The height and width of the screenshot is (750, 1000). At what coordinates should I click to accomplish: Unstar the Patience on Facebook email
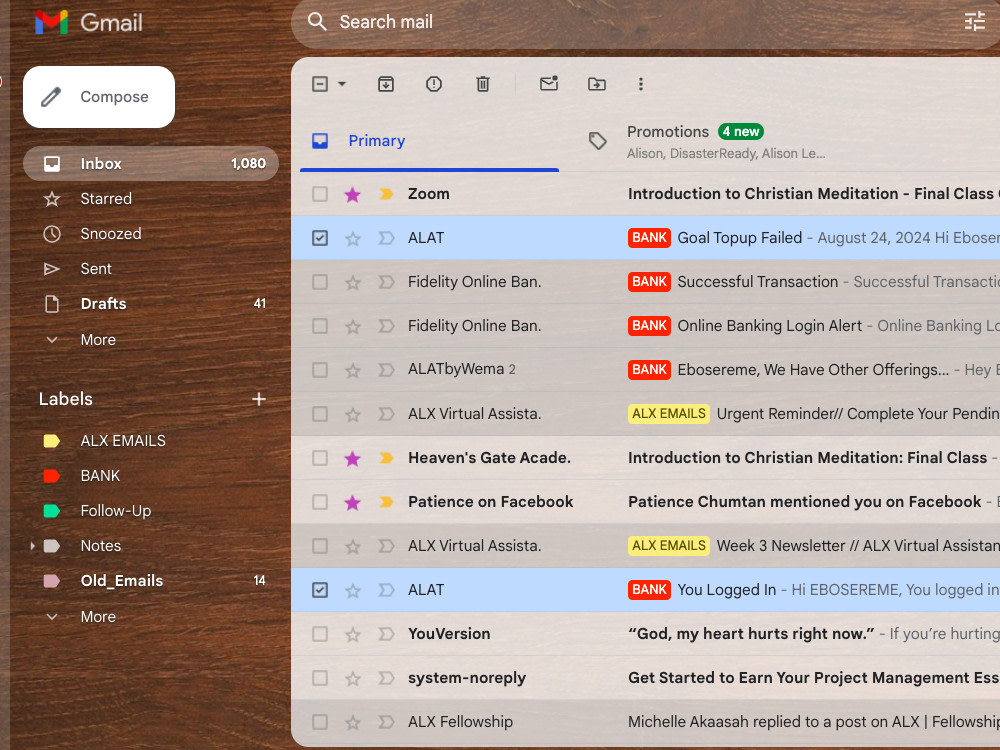click(x=353, y=503)
